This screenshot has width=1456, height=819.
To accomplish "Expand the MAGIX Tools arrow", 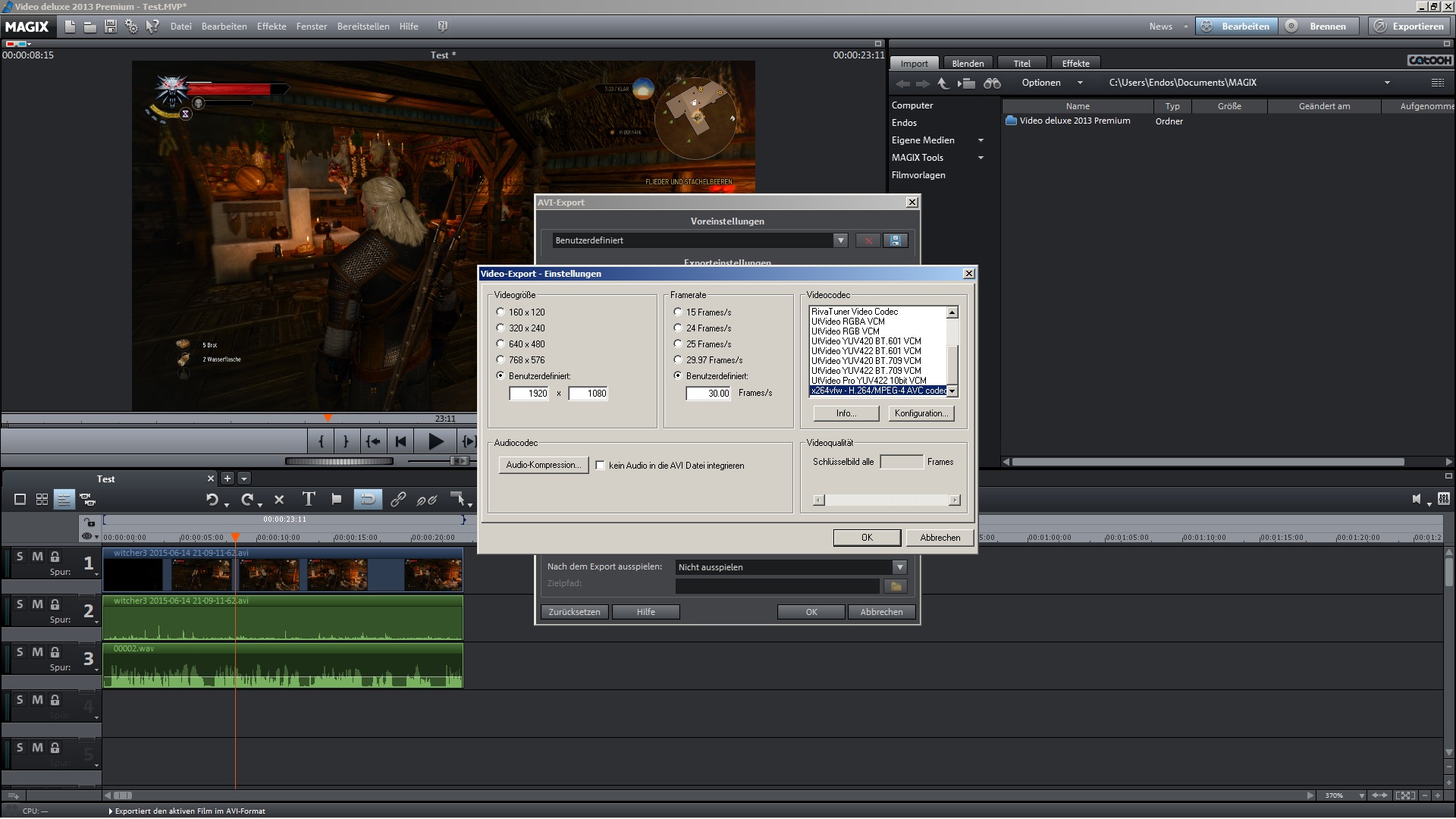I will point(981,158).
